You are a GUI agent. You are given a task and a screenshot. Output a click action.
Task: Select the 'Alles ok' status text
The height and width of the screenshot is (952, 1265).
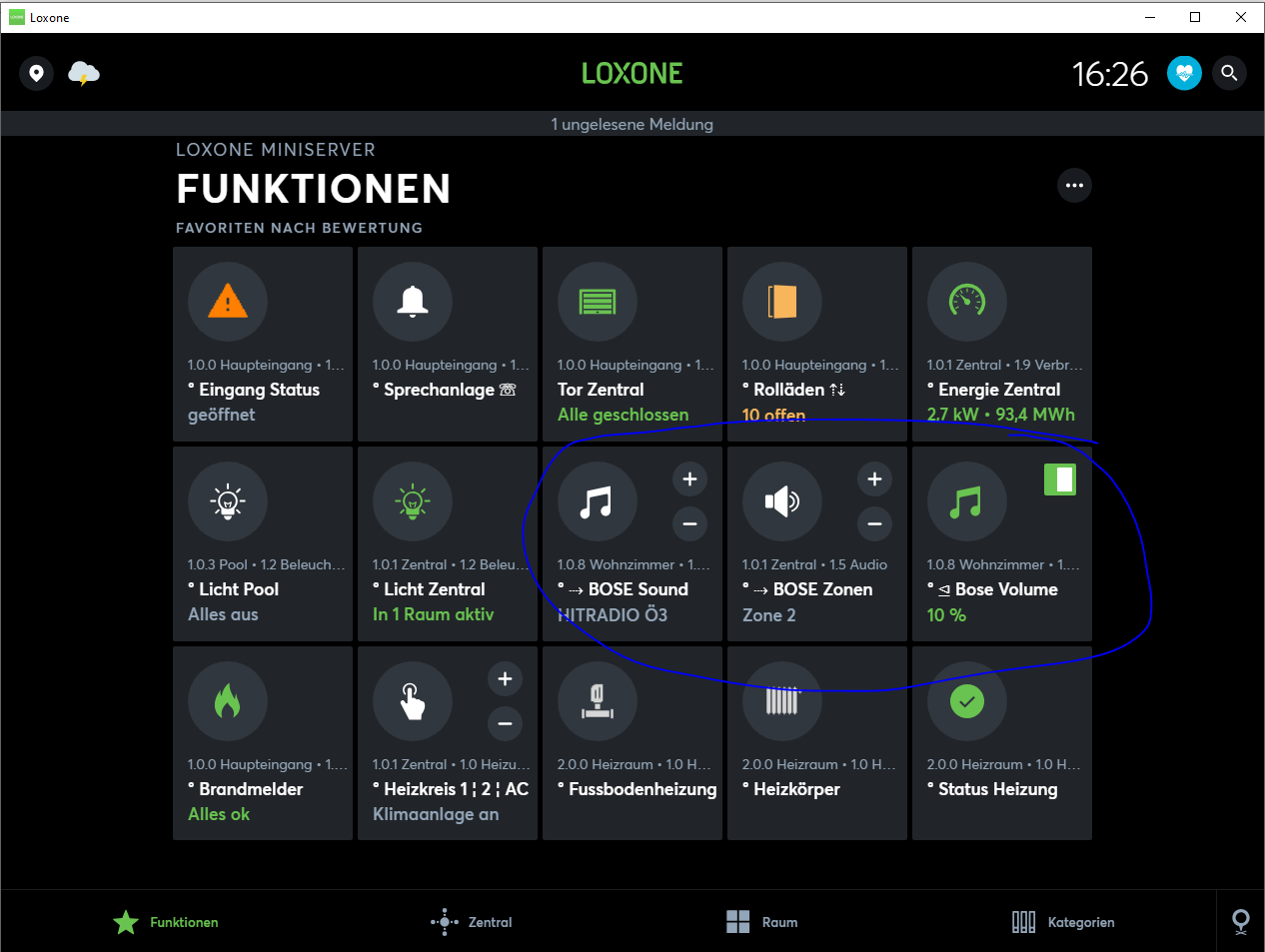click(x=219, y=814)
